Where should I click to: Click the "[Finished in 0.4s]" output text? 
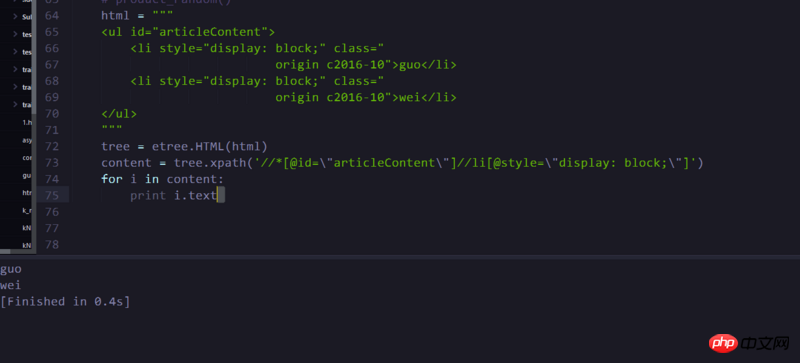point(65,301)
